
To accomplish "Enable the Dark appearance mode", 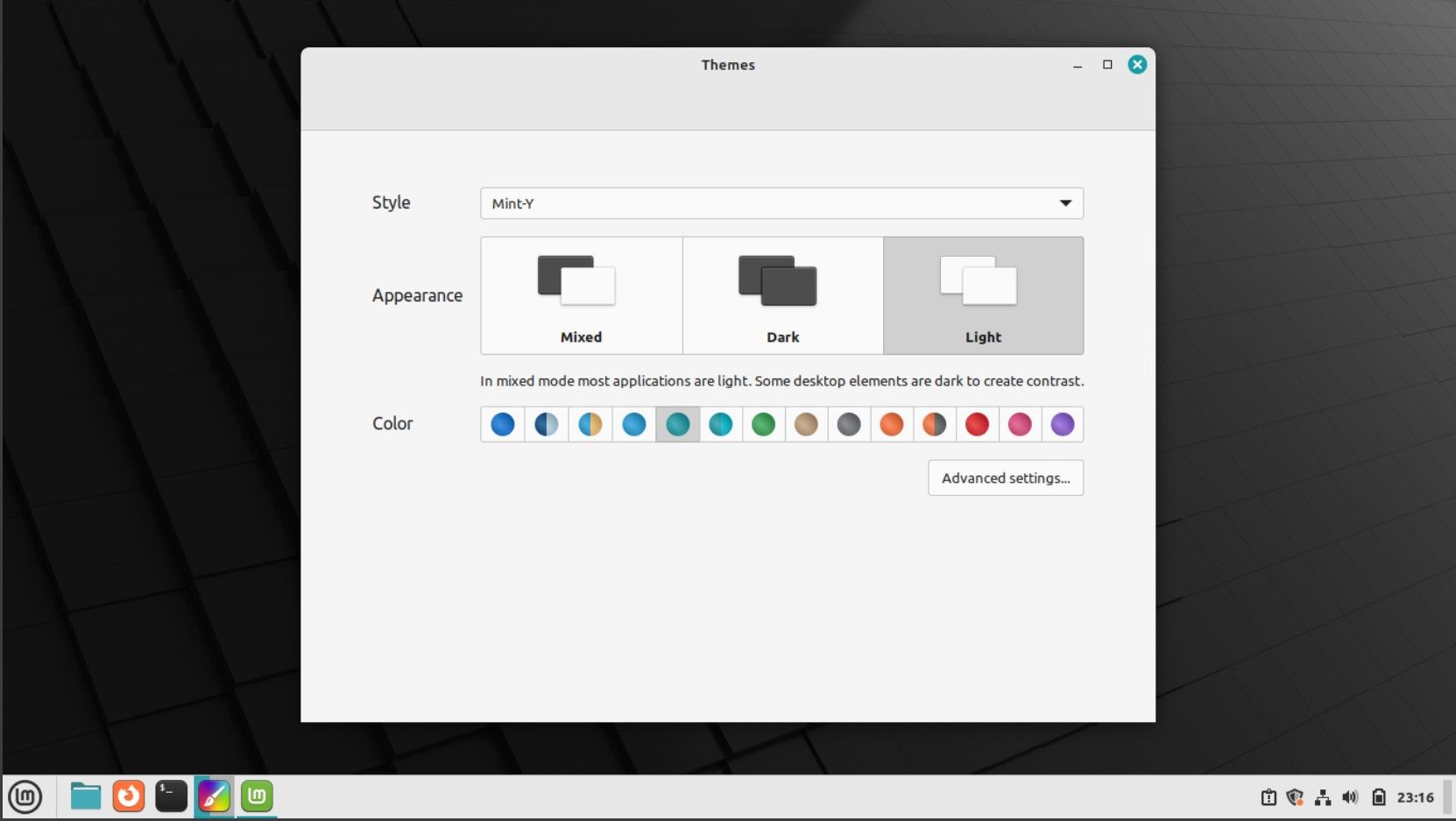I will [x=782, y=295].
